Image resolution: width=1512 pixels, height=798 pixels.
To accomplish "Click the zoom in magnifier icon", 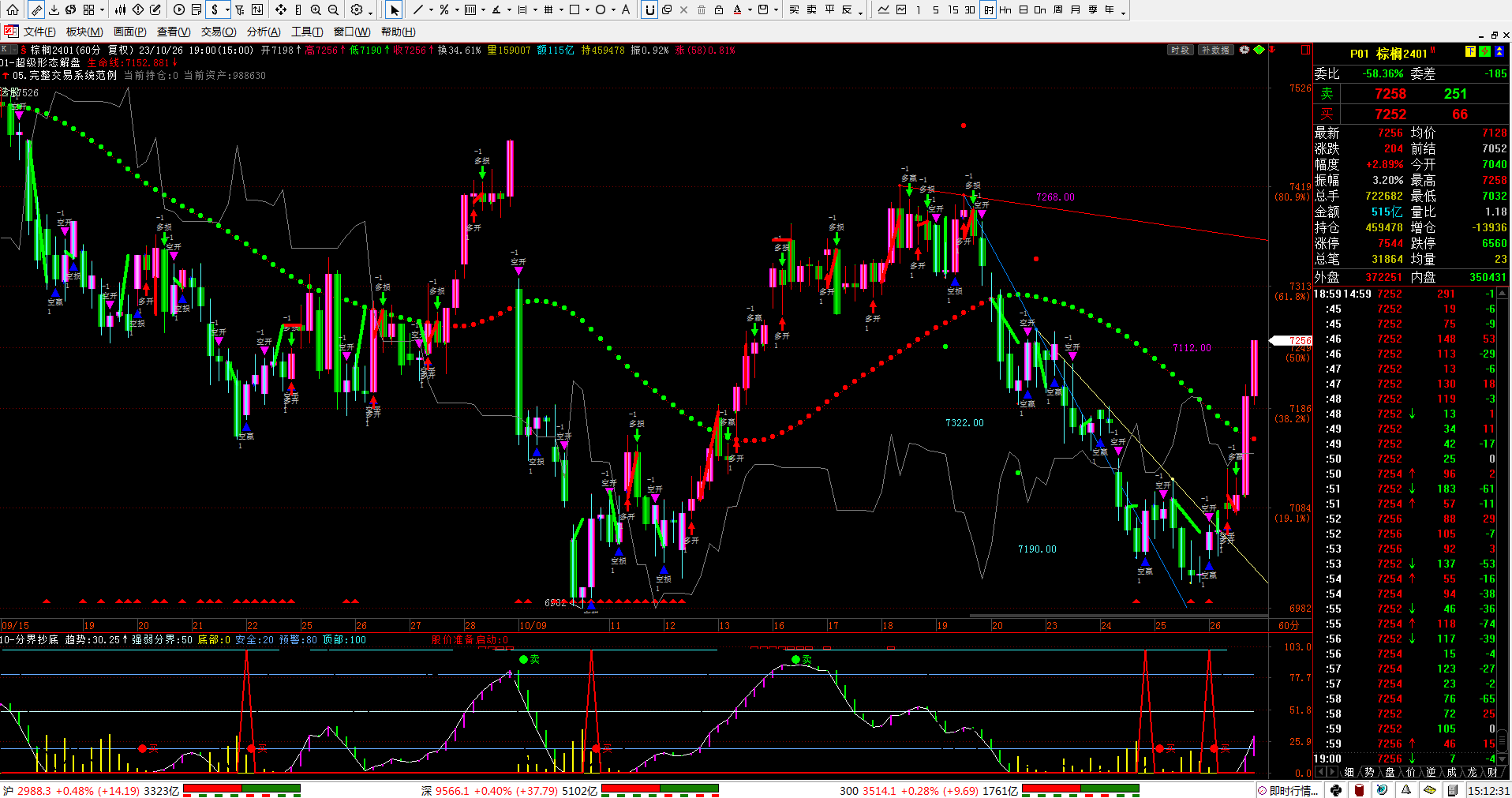I will click(316, 9).
